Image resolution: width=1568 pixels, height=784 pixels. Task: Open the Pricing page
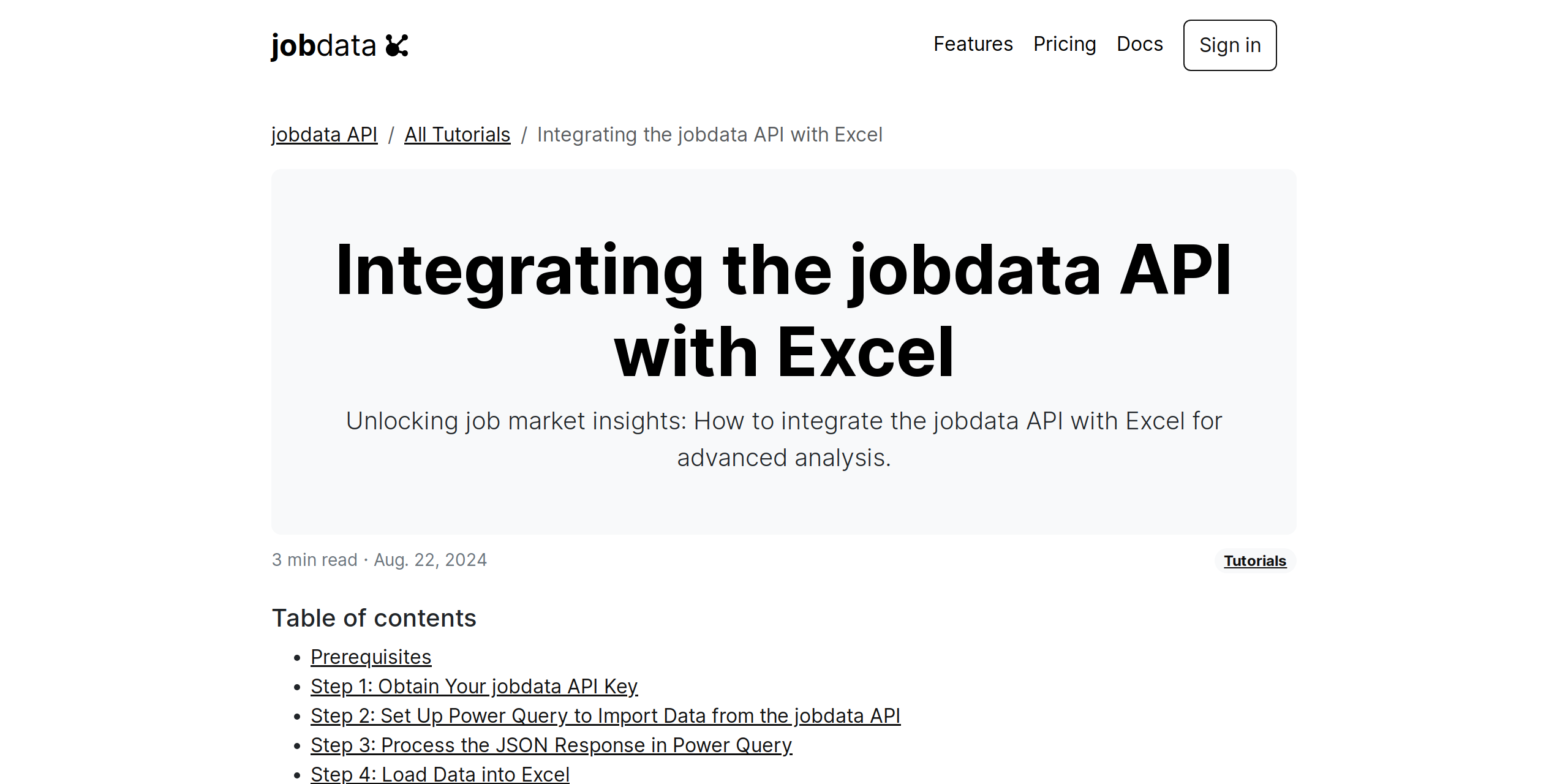1065,44
